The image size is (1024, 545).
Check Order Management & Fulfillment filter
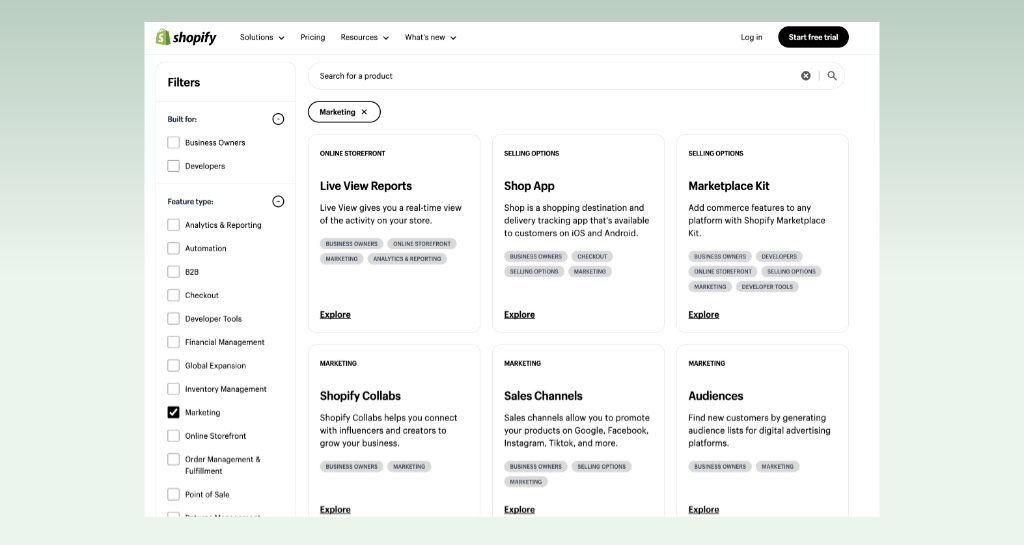point(173,459)
